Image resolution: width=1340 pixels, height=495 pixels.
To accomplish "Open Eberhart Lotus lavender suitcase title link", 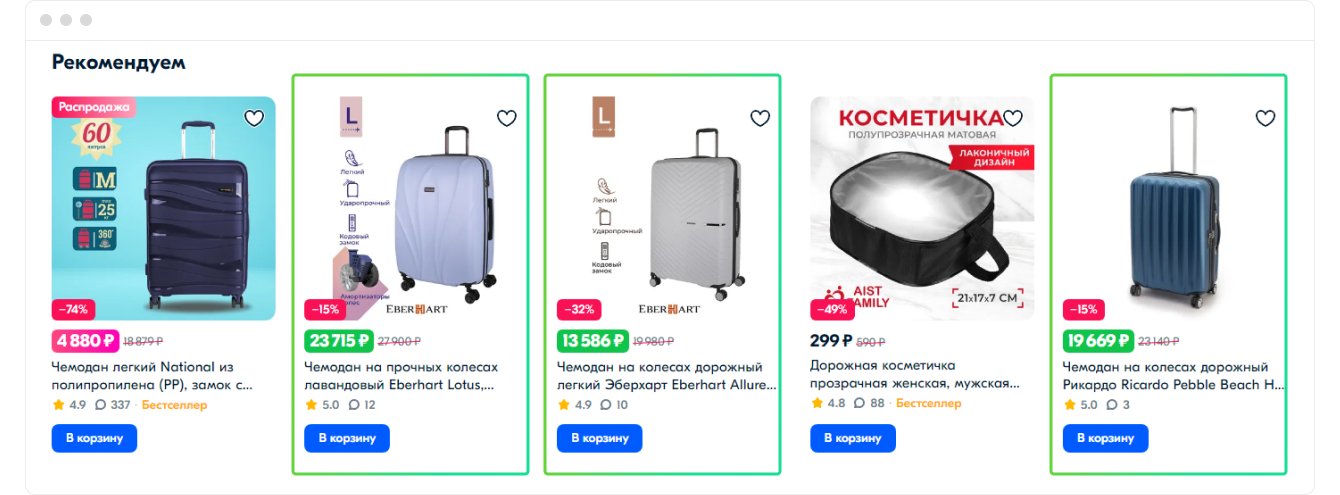I will (401, 375).
